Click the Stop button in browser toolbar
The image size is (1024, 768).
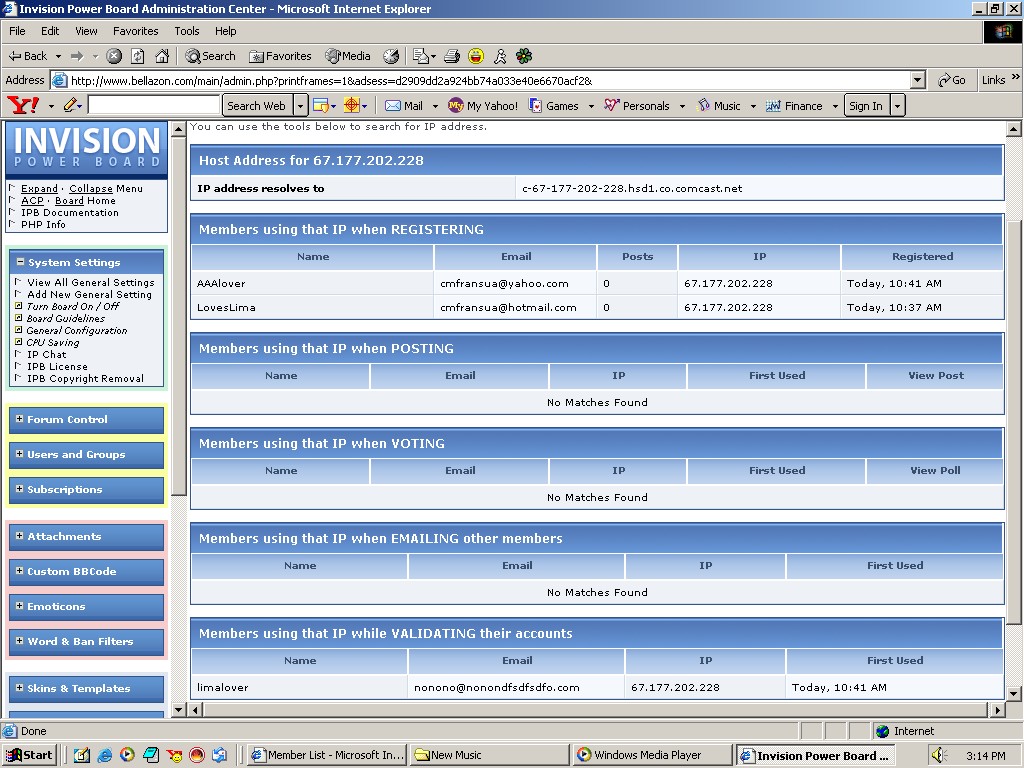(114, 56)
